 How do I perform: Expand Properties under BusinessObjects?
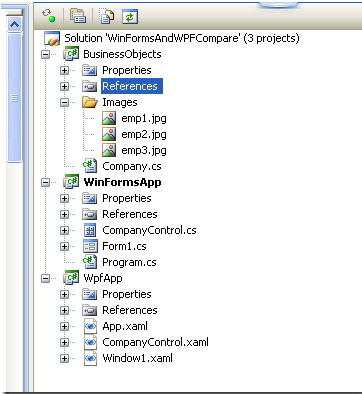coord(64,70)
